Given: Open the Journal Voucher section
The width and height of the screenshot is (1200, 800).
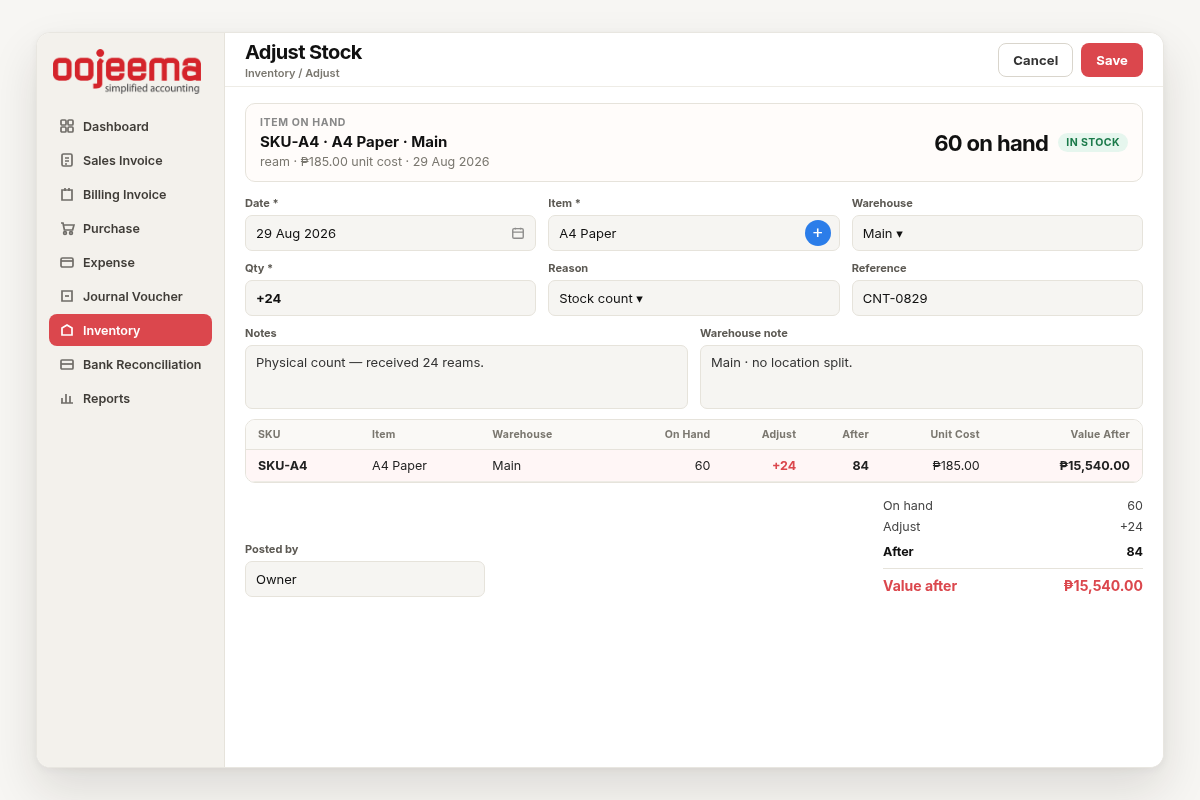Looking at the screenshot, I should pyautogui.click(x=130, y=296).
